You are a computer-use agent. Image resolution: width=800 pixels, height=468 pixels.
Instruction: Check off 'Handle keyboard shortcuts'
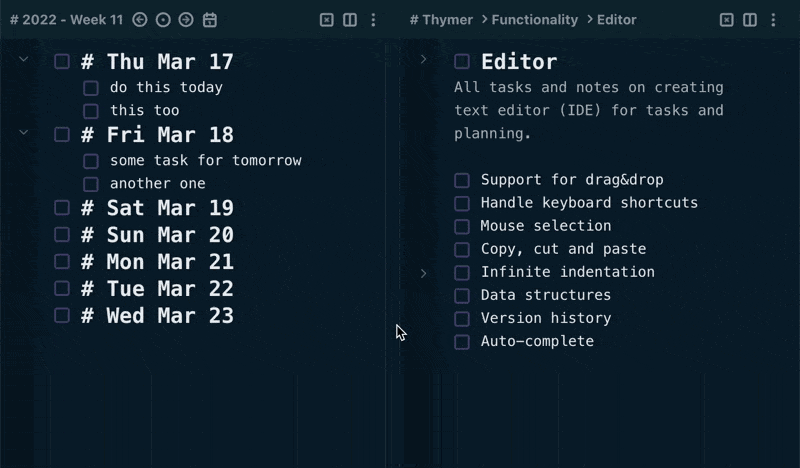[x=462, y=203]
